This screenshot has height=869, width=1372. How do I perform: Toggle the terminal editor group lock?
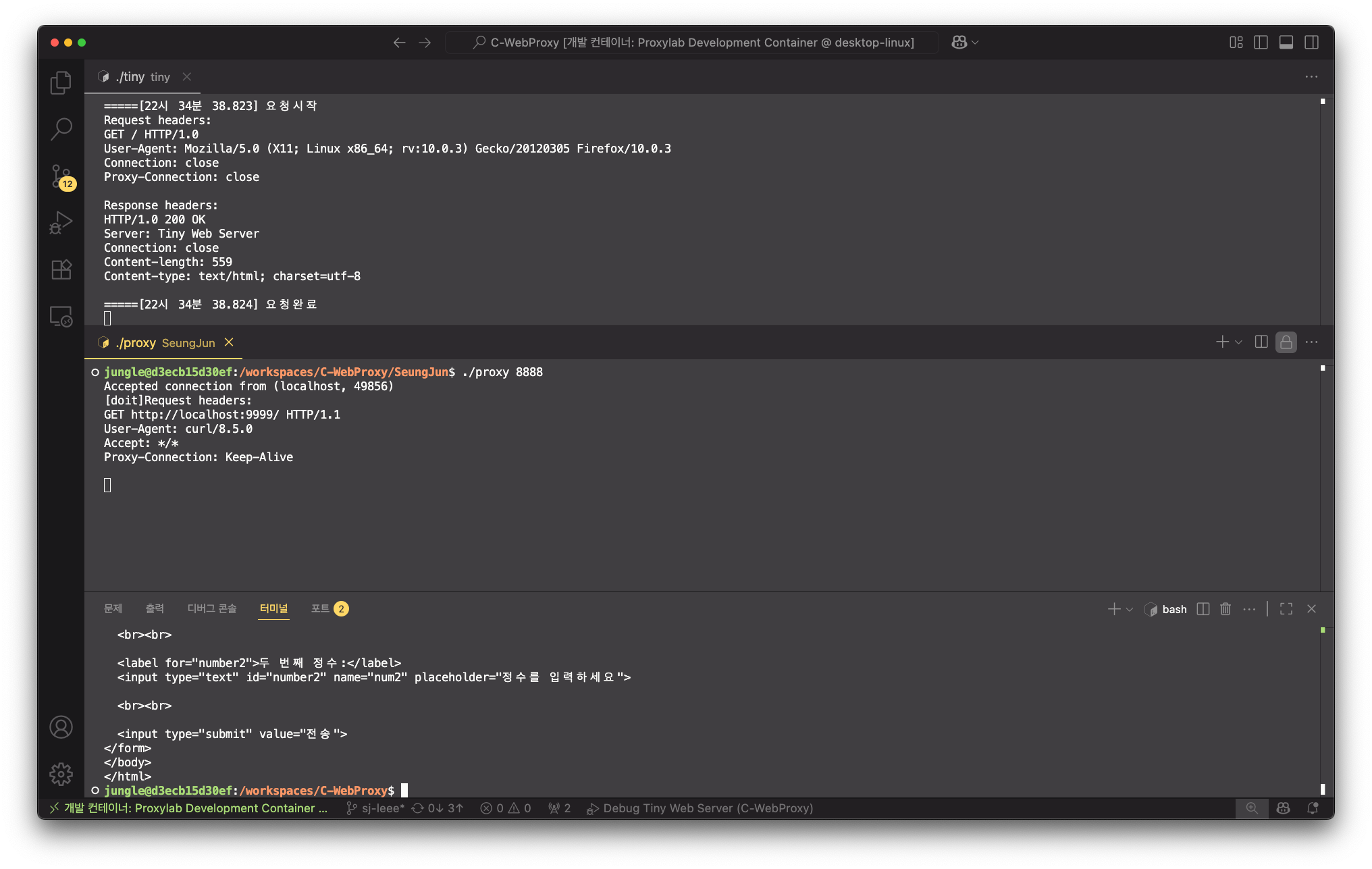pos(1286,342)
